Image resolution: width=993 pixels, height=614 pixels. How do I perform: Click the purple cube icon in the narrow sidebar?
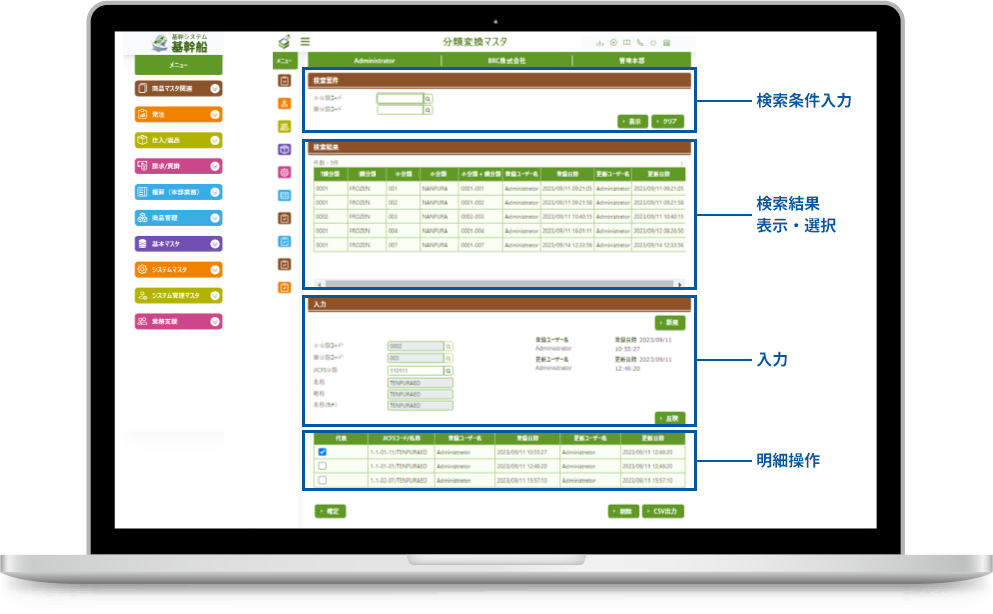pos(284,149)
